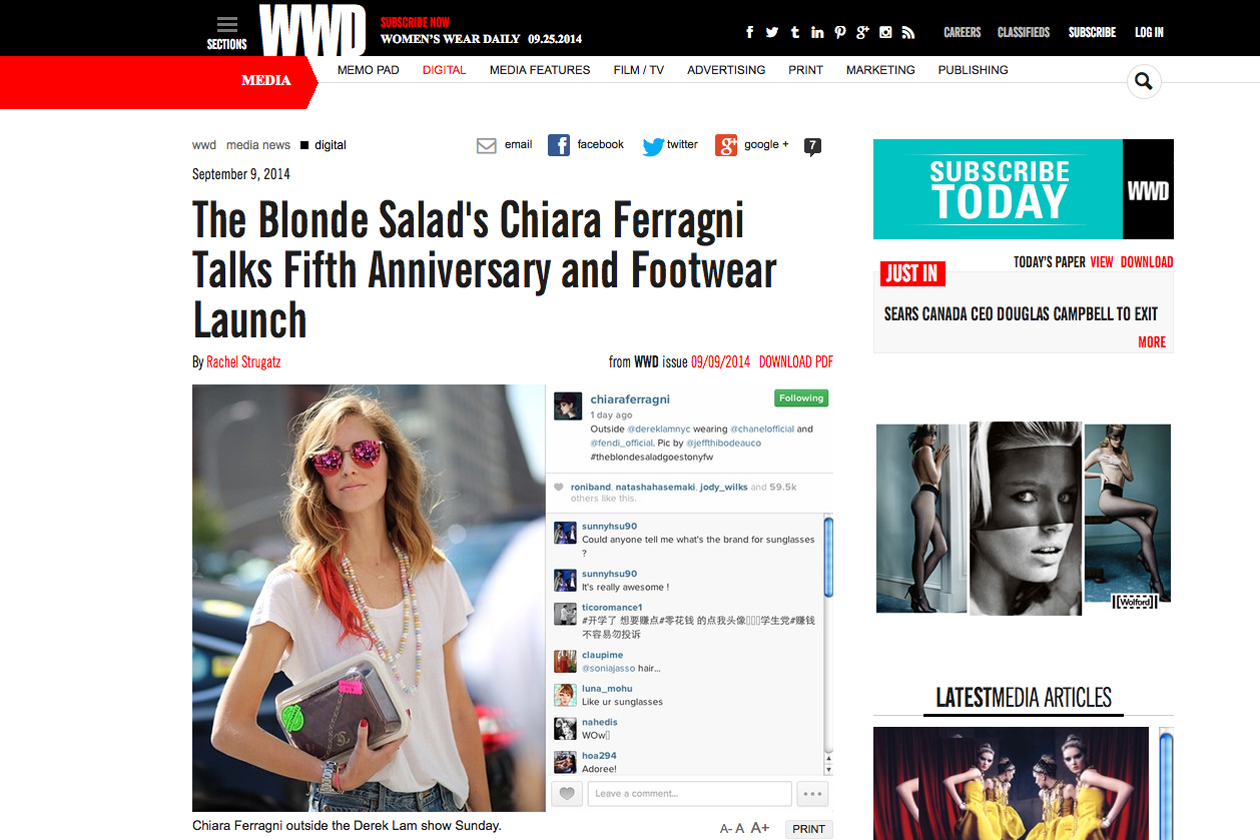Click the Chiara Ferragni street photo

click(x=369, y=598)
